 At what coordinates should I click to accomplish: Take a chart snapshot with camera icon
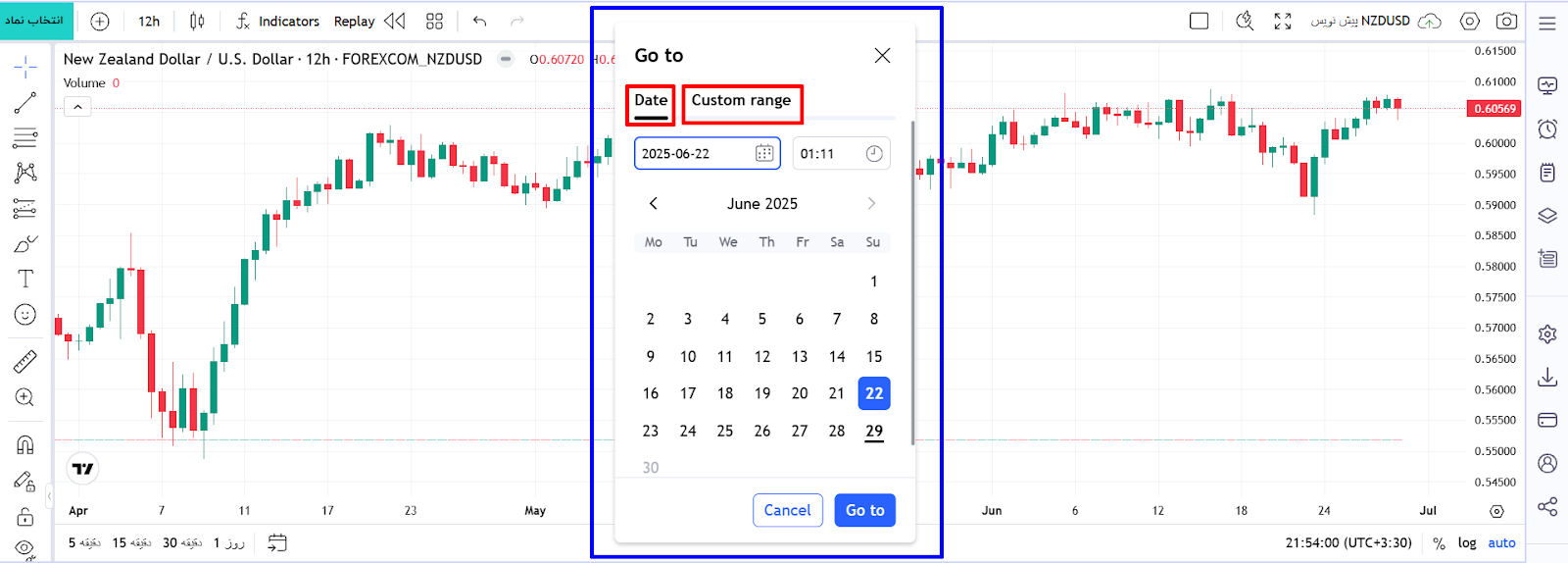tap(1507, 21)
